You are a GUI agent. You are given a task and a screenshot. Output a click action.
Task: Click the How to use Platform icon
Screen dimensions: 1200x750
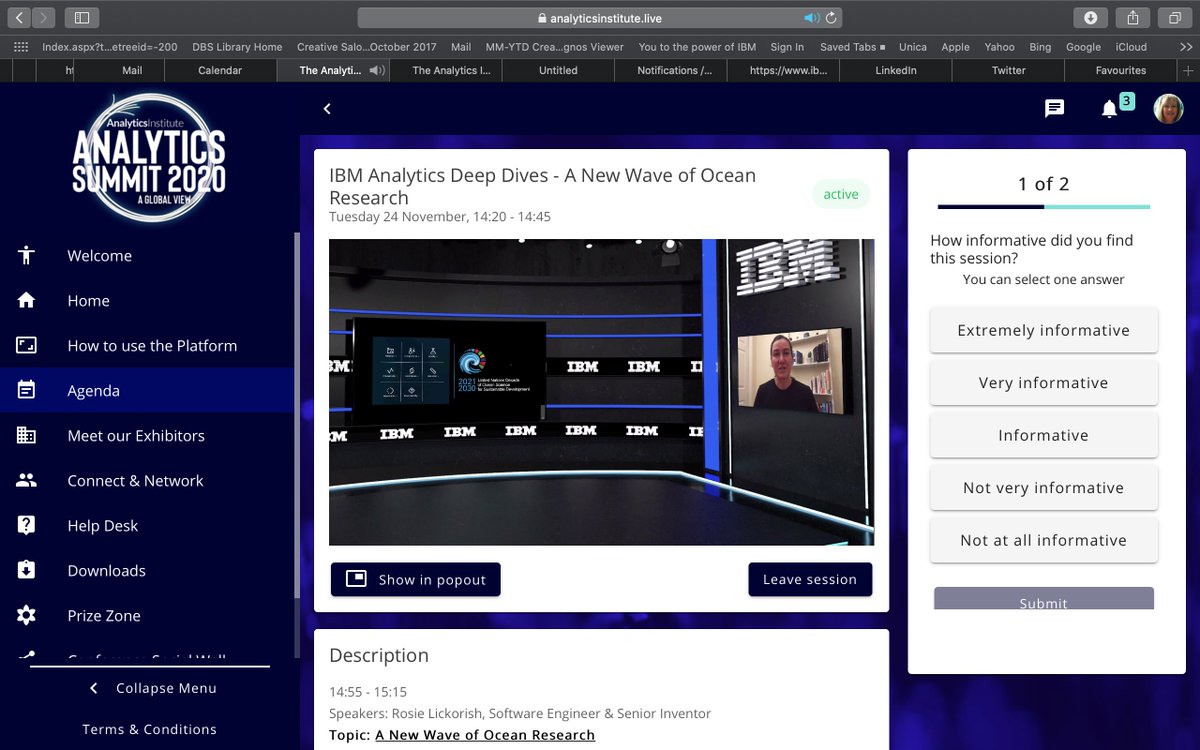(27, 346)
